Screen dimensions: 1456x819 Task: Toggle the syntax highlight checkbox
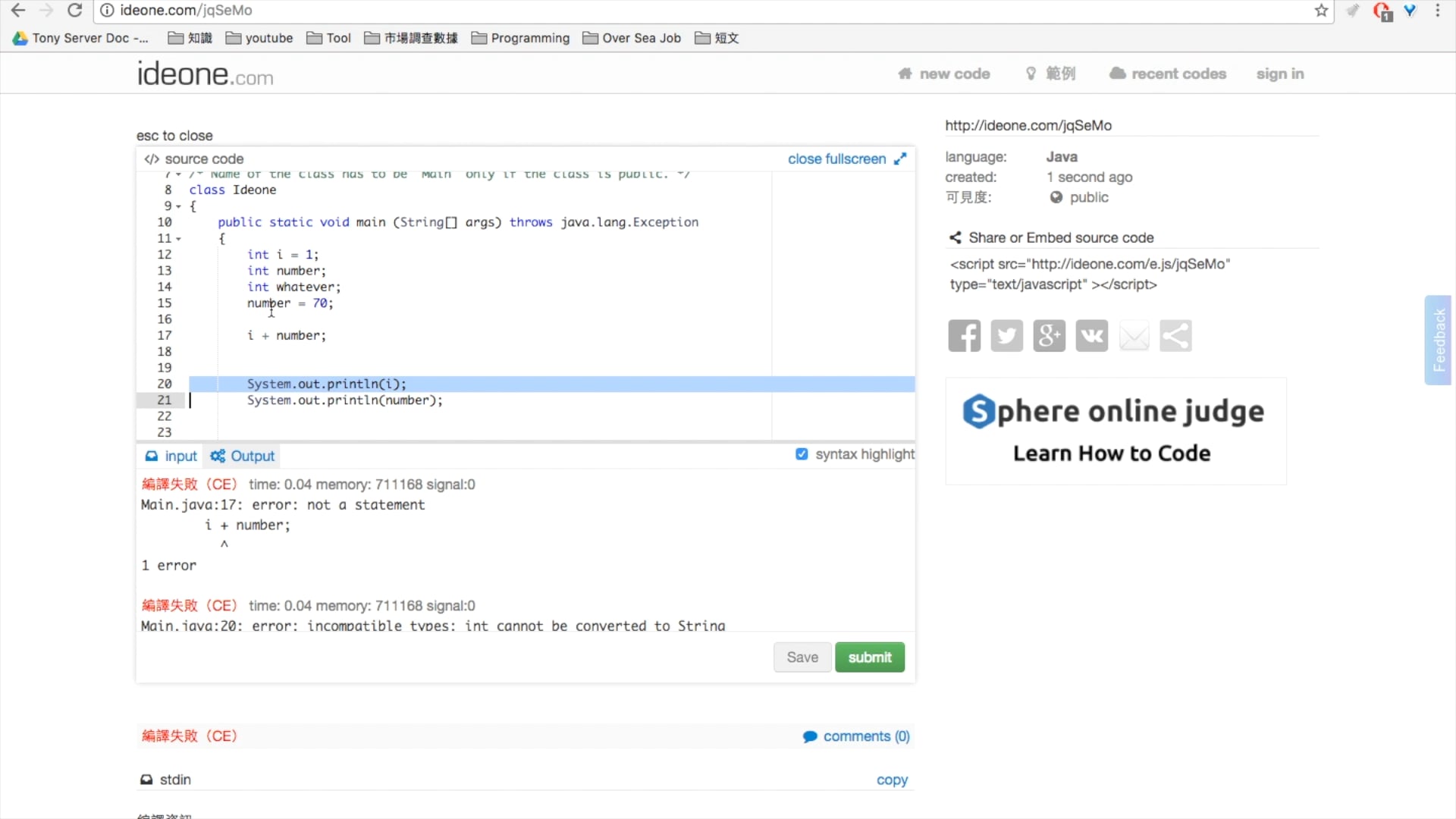tap(802, 454)
